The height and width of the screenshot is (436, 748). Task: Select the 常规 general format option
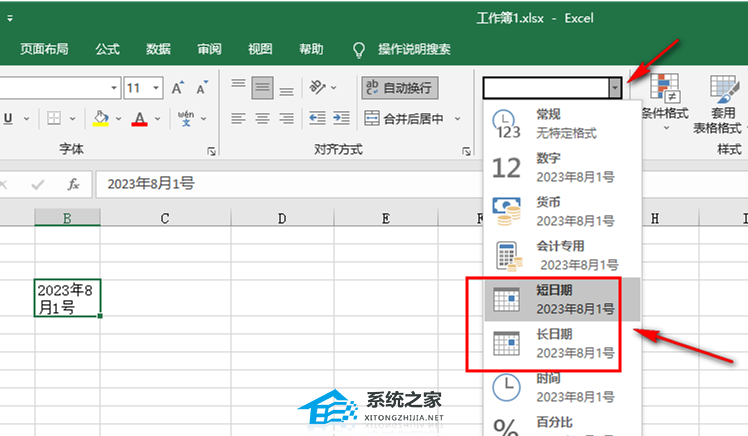[562, 124]
